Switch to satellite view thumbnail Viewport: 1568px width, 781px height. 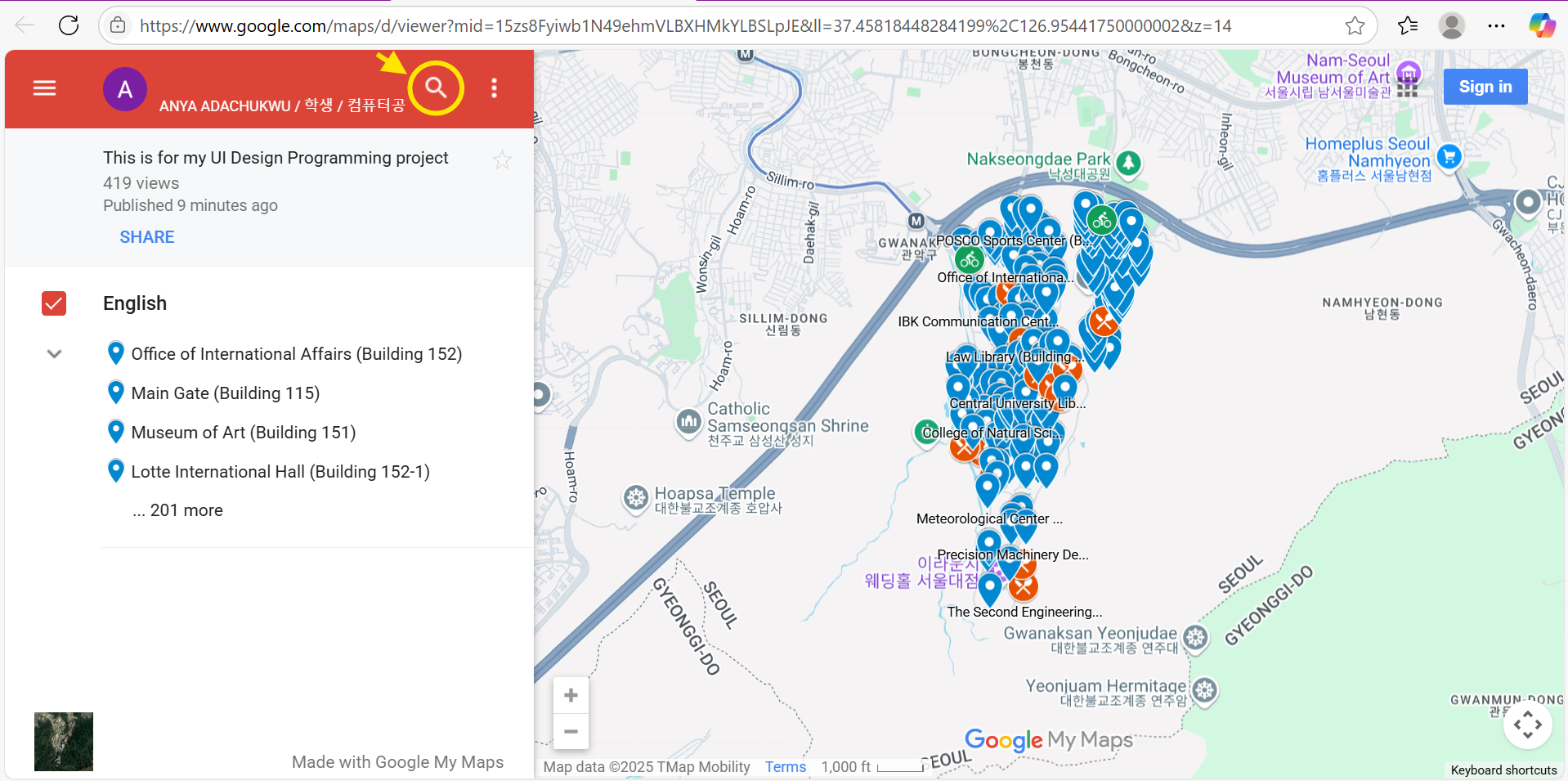[x=64, y=741]
